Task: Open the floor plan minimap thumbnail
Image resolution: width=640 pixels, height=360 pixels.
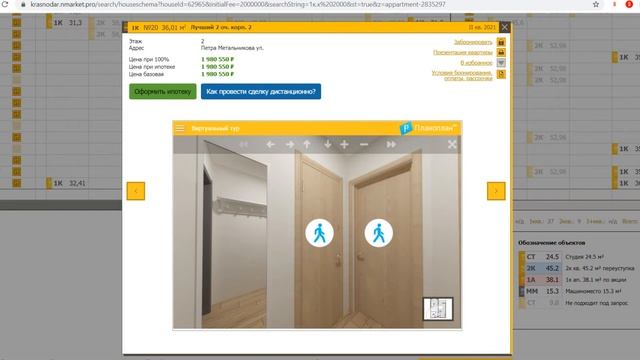Action: click(x=438, y=309)
